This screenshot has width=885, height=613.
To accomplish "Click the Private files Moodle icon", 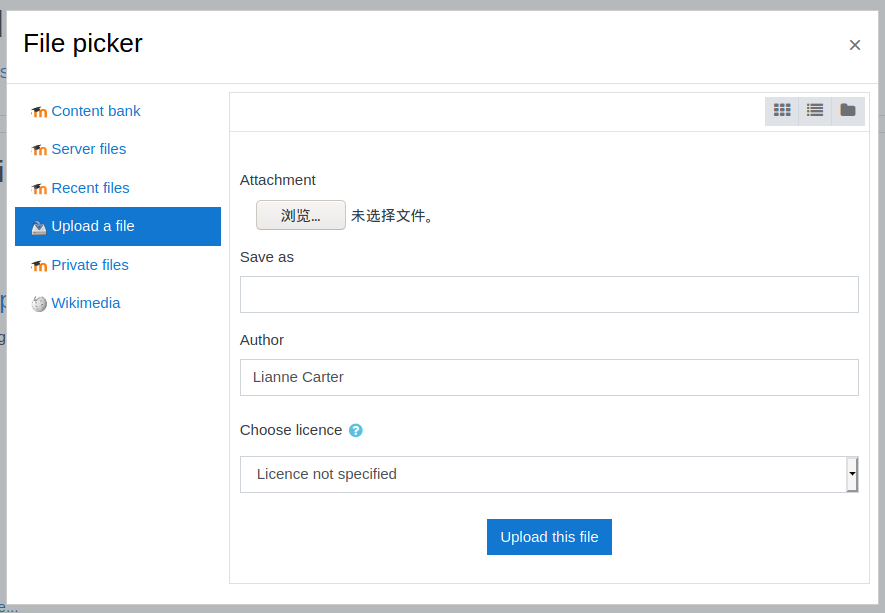I will 39,265.
